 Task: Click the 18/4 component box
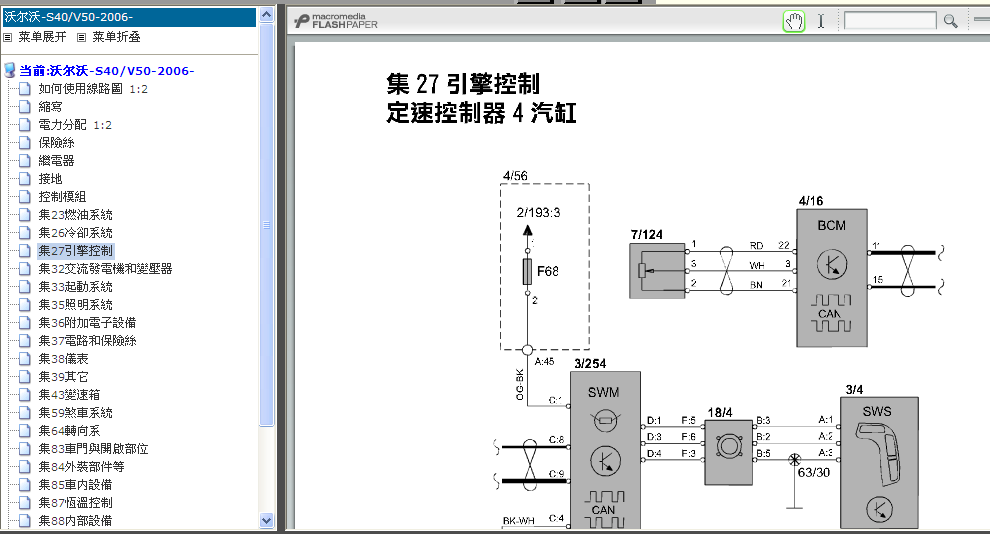[x=729, y=453]
